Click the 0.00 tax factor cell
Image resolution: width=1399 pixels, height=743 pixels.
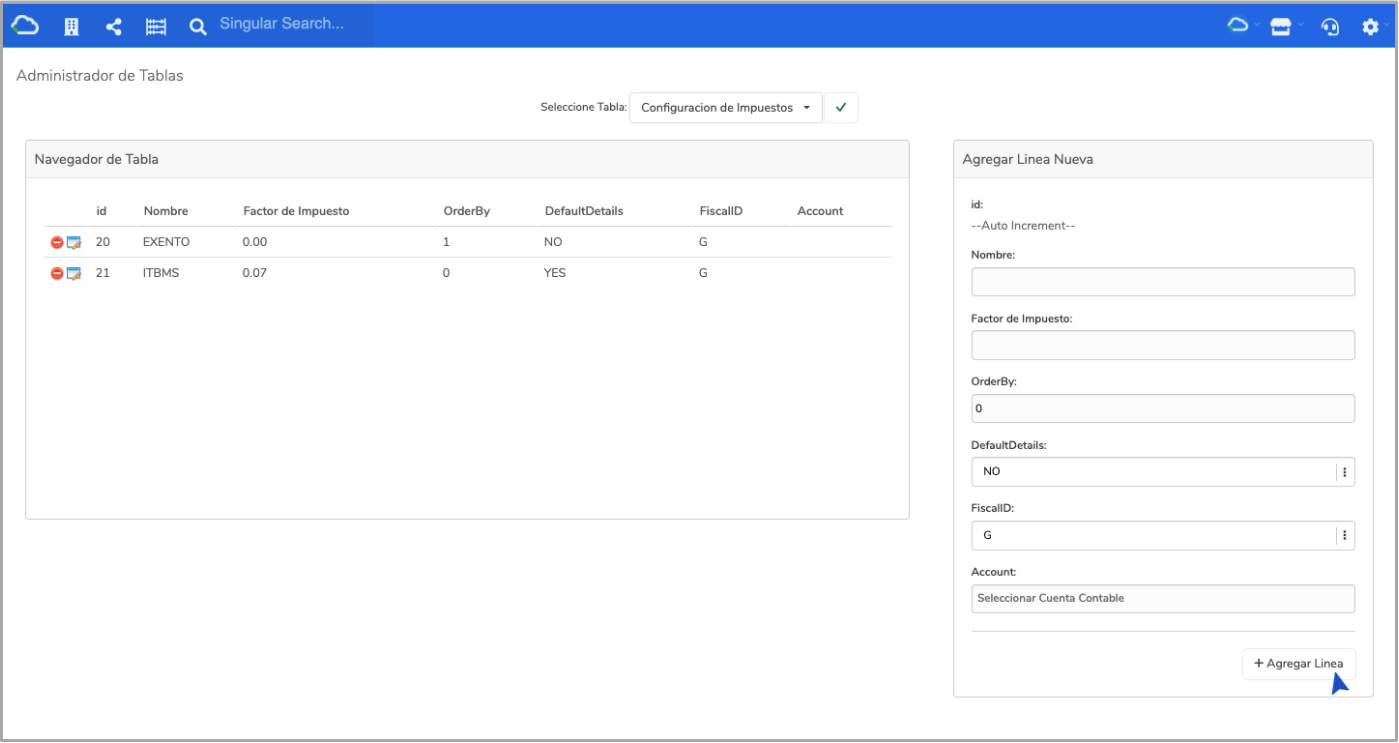click(x=255, y=242)
